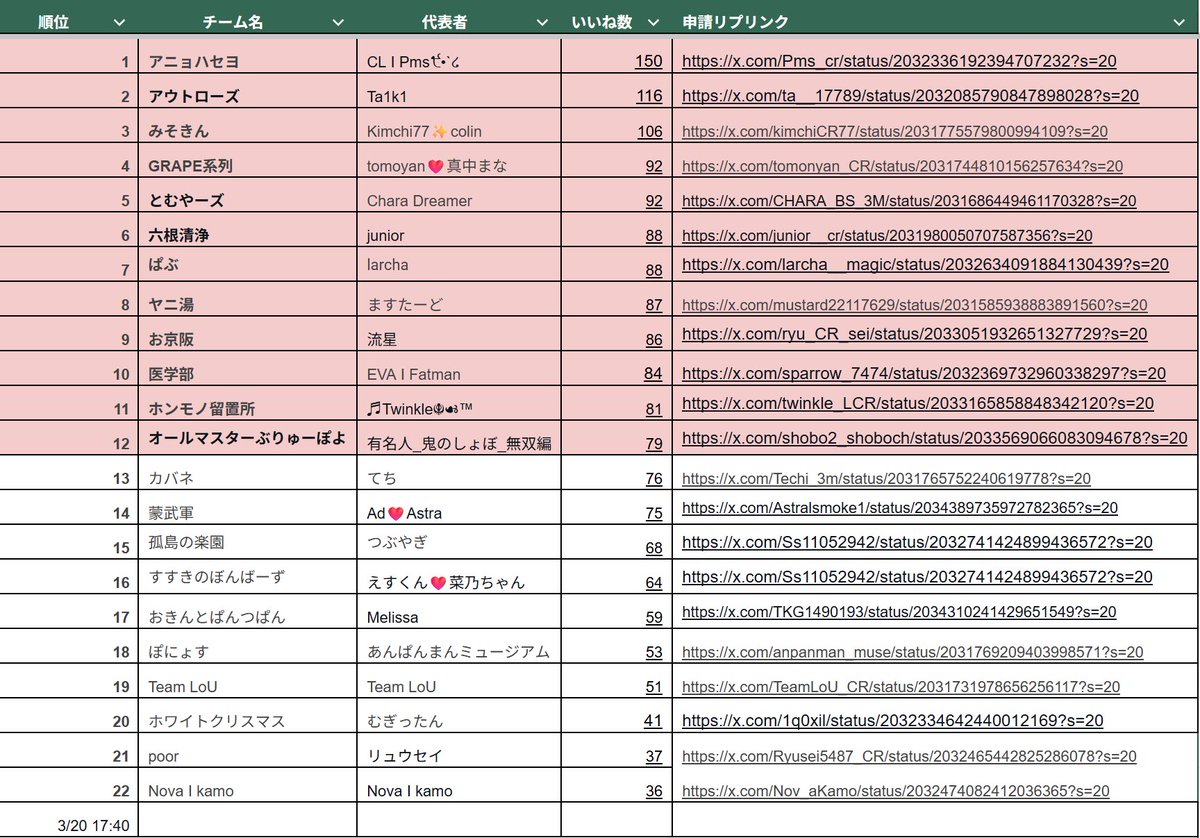Viewport: 1200px width, 838px height.
Task: Open the tomonyan_CR status link
Action: 902,166
